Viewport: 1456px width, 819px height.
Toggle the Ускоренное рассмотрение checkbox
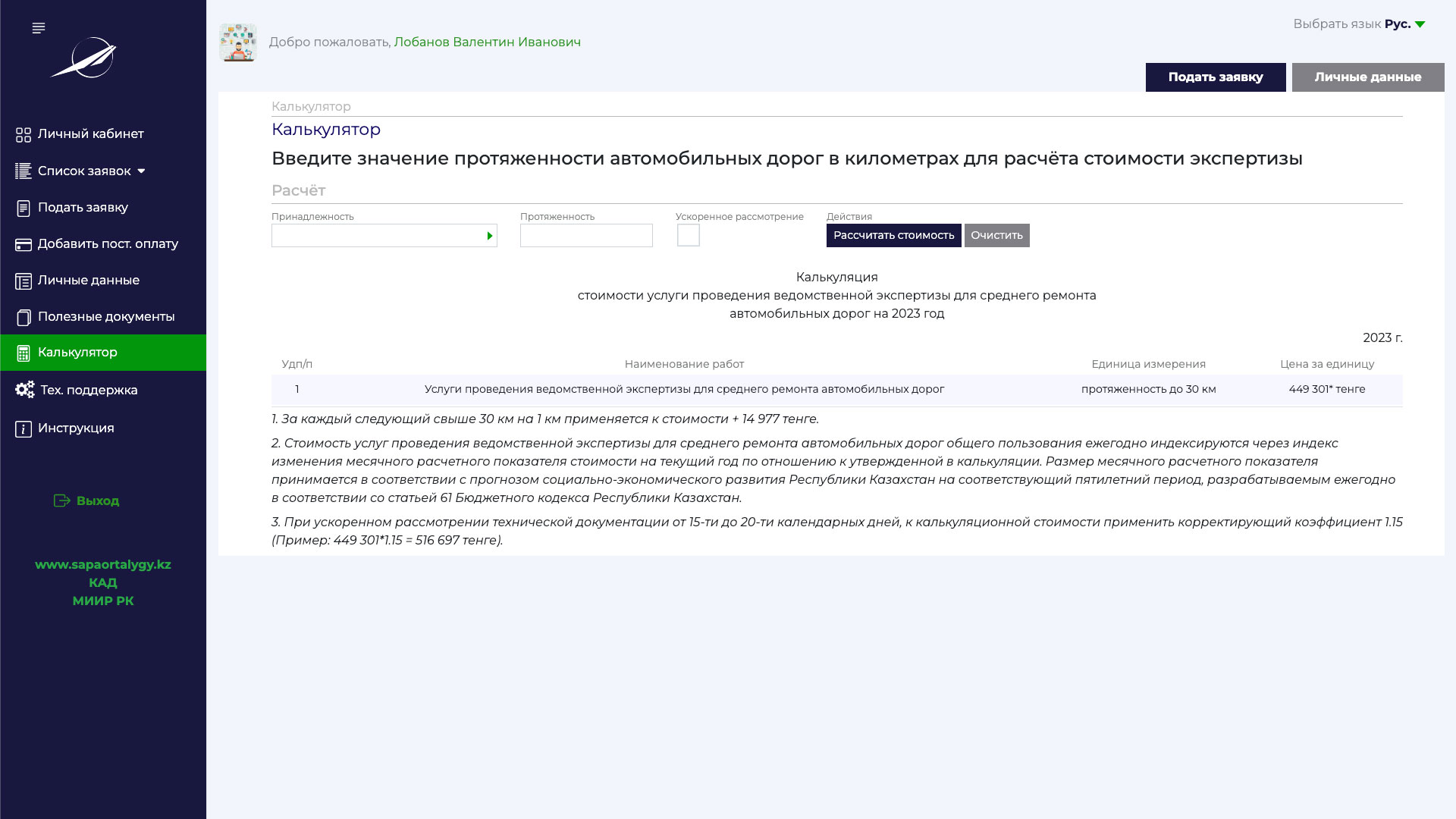click(x=688, y=235)
